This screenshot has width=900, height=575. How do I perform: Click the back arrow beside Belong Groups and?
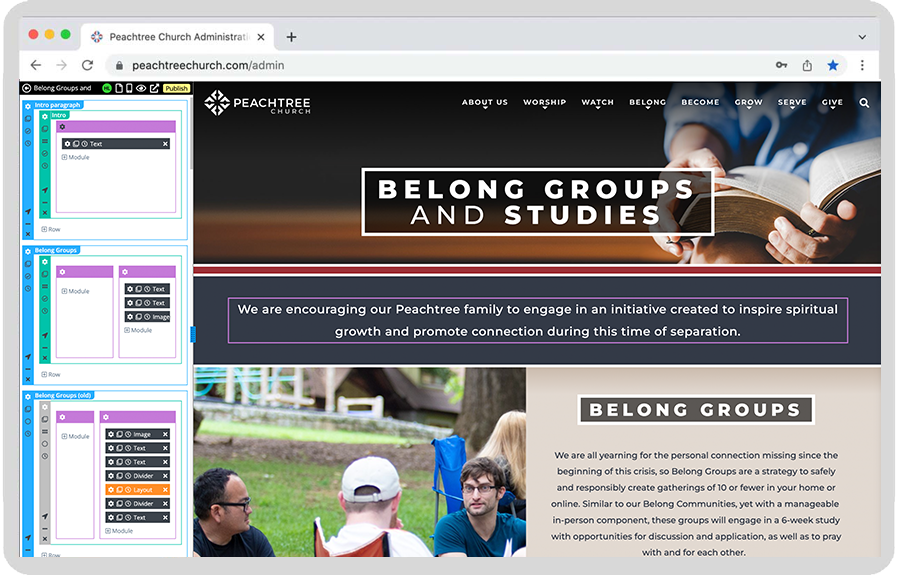click(x=26, y=88)
